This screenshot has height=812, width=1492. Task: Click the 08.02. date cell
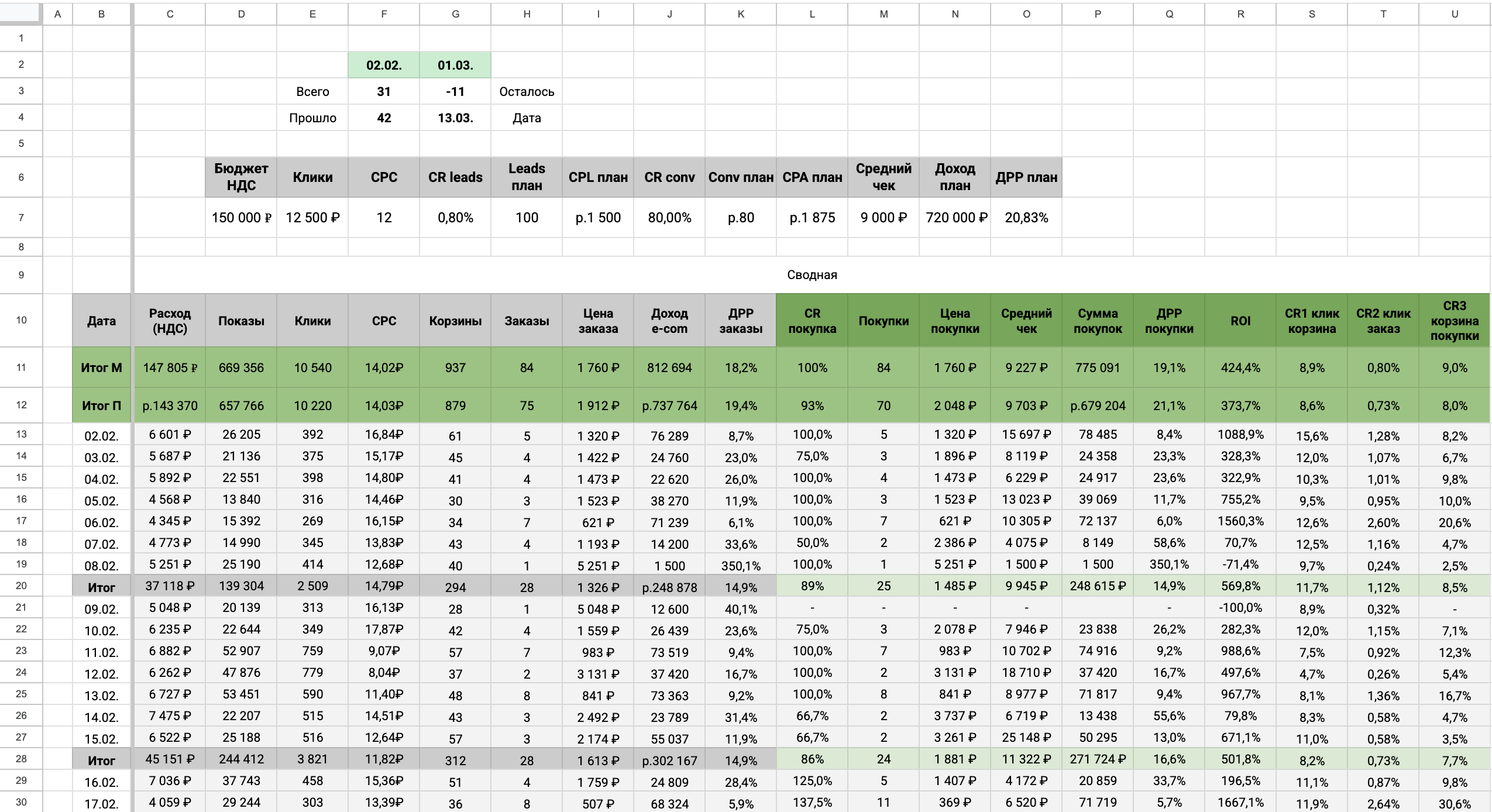[x=101, y=565]
